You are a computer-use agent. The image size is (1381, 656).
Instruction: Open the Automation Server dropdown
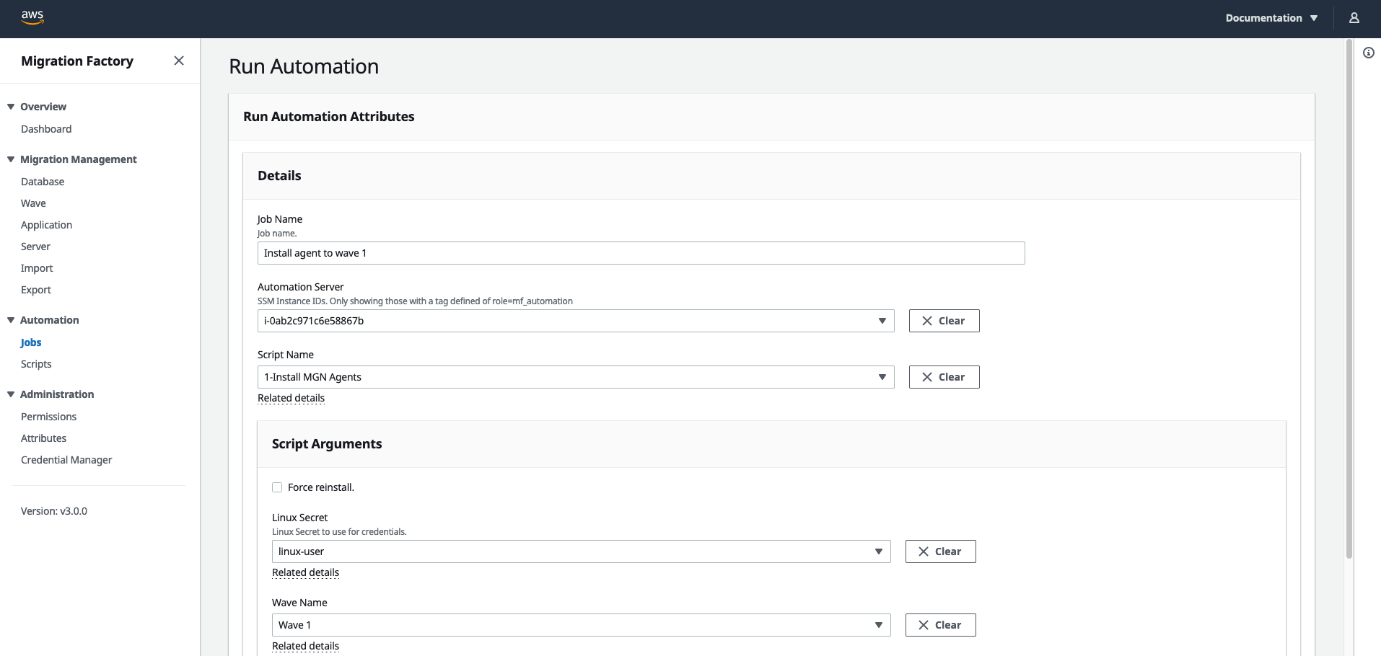click(x=882, y=320)
